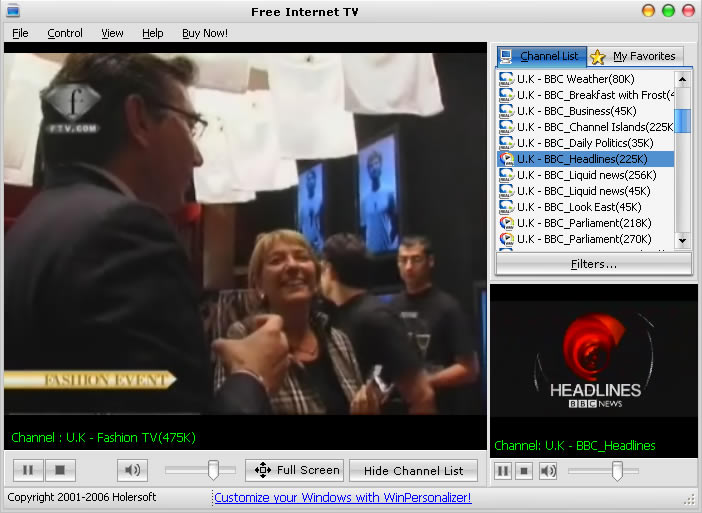Screen dimensions: 702x513
Task: Select U.K - BBC_Look East(45K) channel
Action: click(x=585, y=207)
